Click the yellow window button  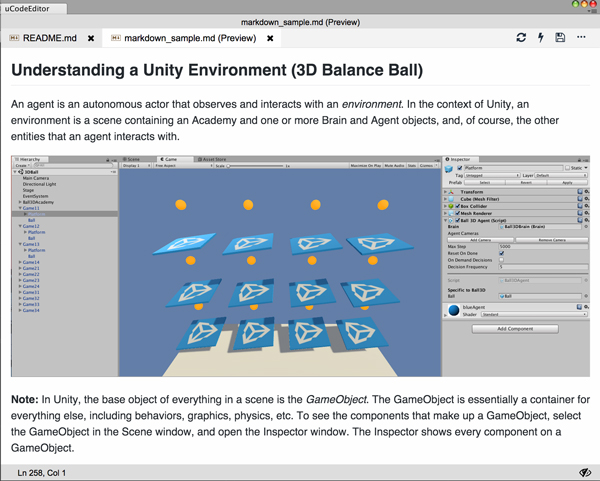584,4
